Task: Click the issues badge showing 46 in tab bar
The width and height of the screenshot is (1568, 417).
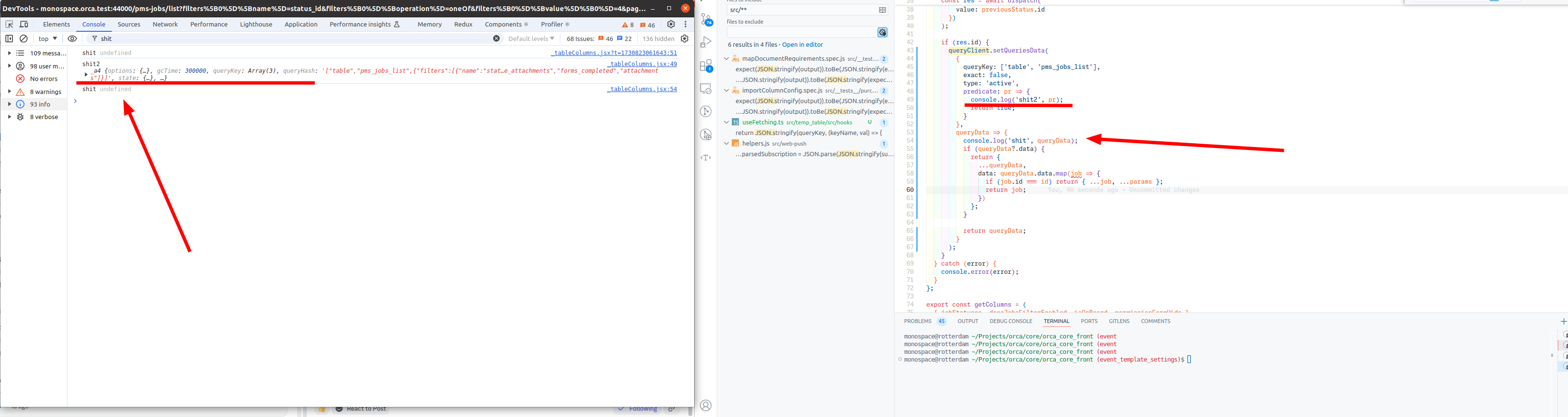Action: [x=647, y=25]
